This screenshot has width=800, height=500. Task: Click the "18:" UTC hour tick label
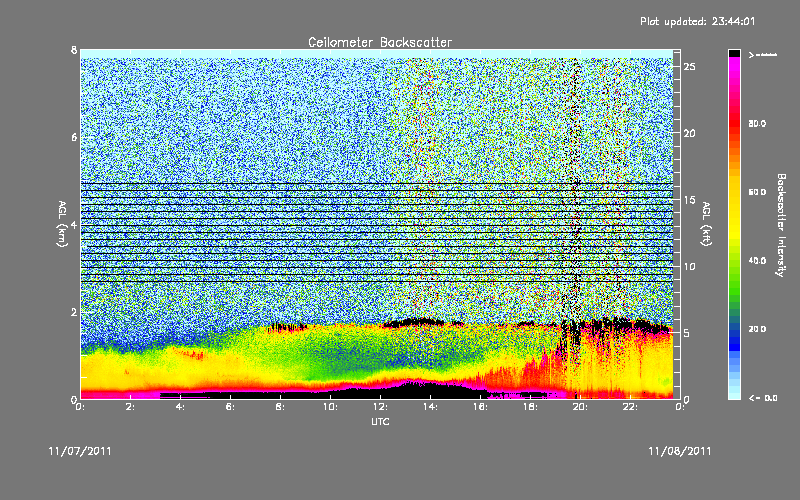[x=530, y=407]
